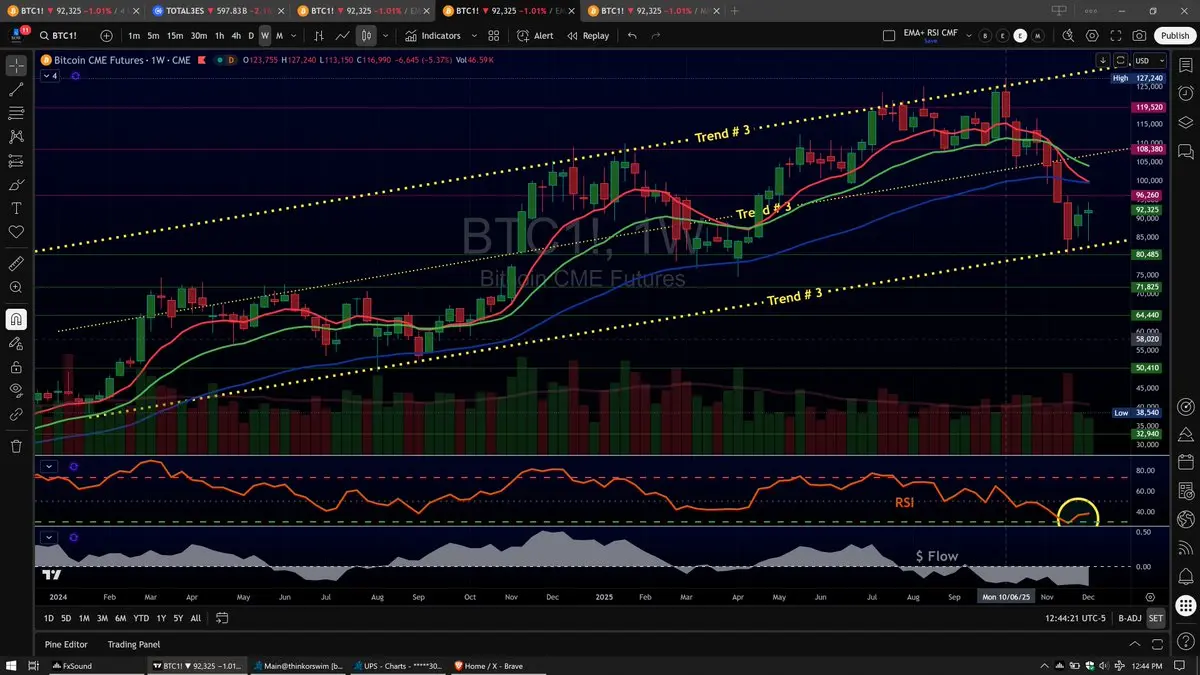This screenshot has height=675, width=1200.
Task: Toggle B-ADJ back adjustment
Action: tap(1129, 618)
